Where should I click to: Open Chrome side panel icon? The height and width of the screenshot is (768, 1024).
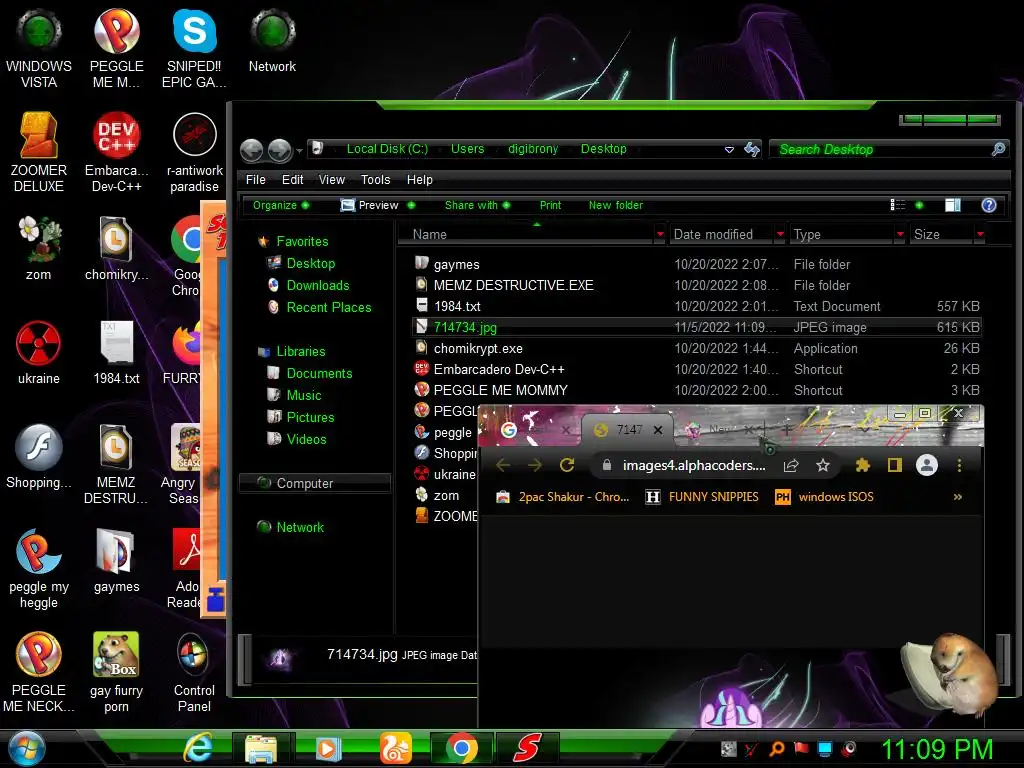(x=895, y=465)
